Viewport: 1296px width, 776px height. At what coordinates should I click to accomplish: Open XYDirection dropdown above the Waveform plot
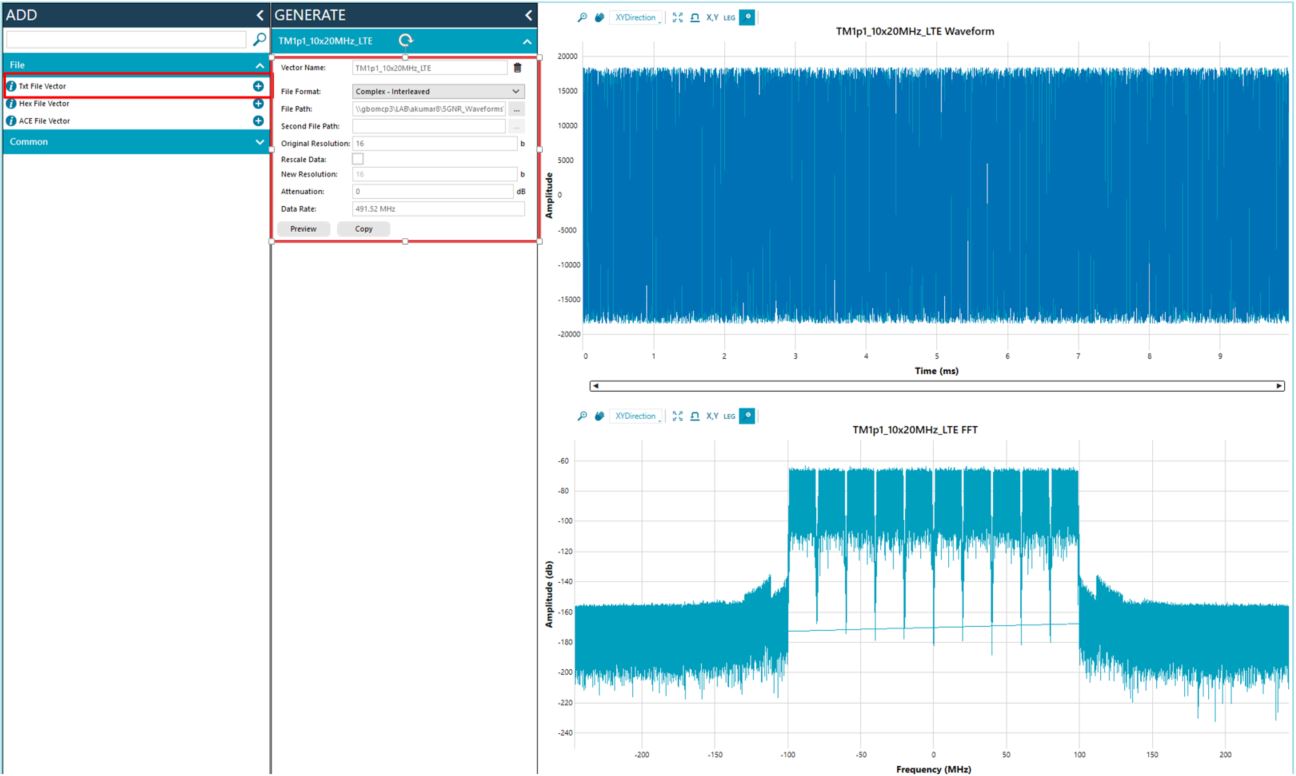(636, 18)
